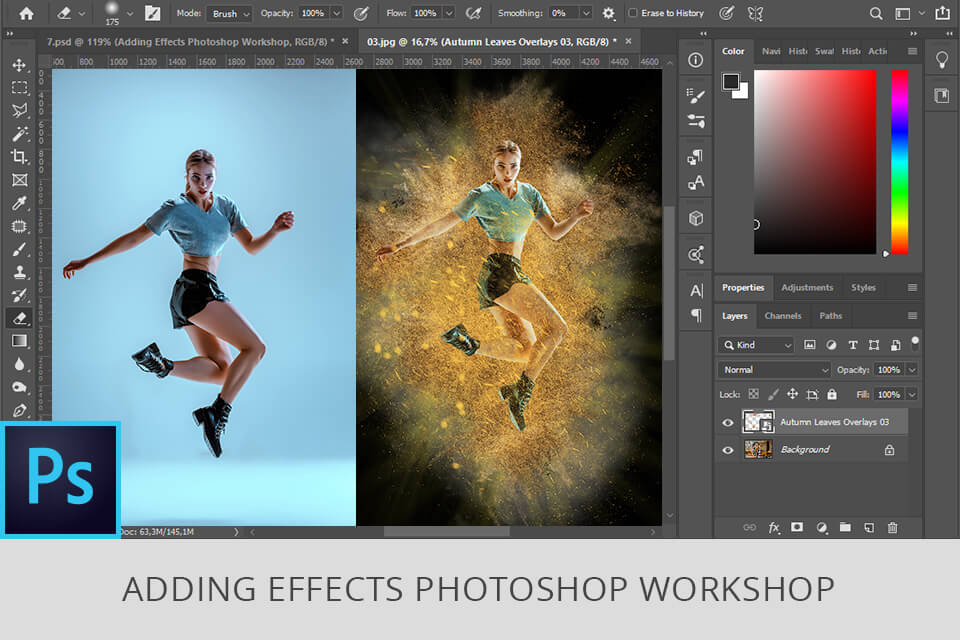Select the Move tool
Screen dimensions: 960x640
click(18, 63)
